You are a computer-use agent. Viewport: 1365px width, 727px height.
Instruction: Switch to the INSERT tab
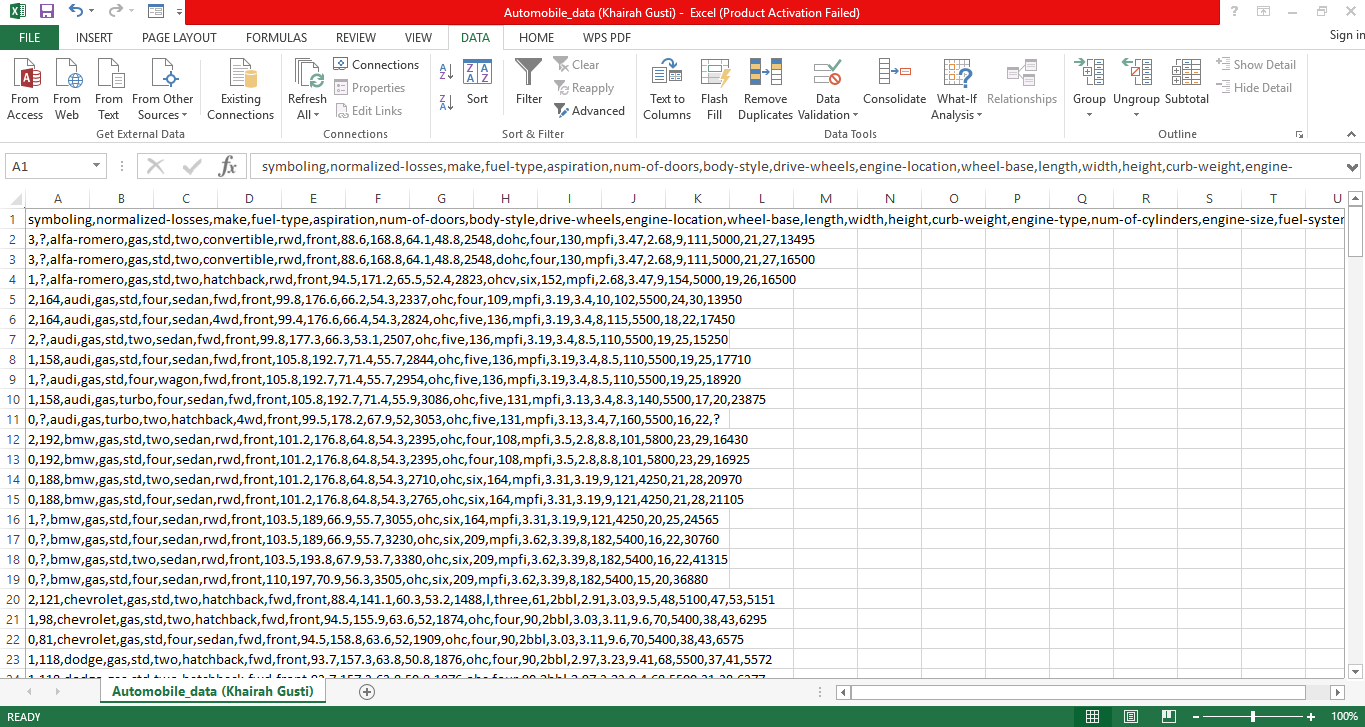[x=94, y=38]
